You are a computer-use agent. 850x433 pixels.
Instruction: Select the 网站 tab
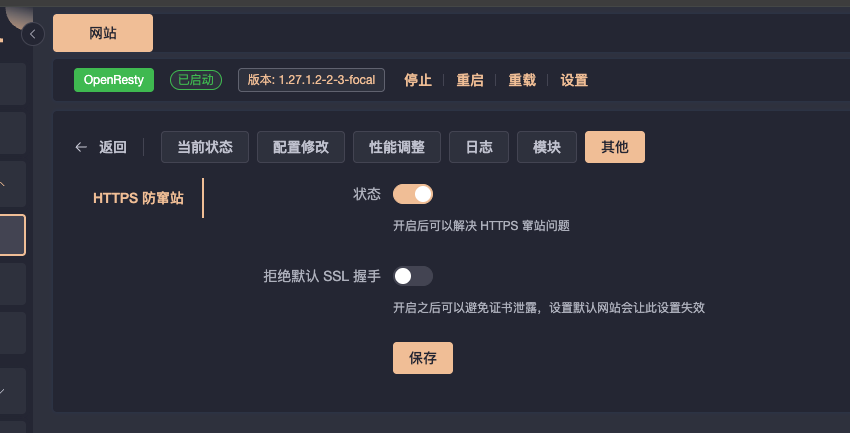pos(103,33)
